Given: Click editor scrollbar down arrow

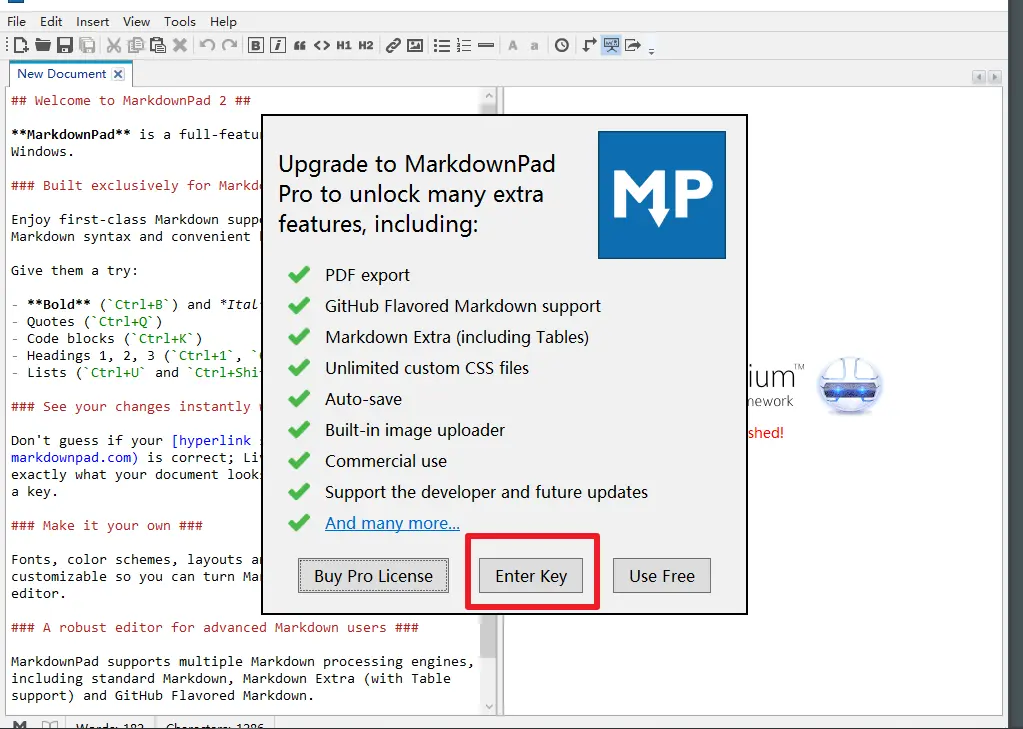Looking at the screenshot, I should coord(489,706).
